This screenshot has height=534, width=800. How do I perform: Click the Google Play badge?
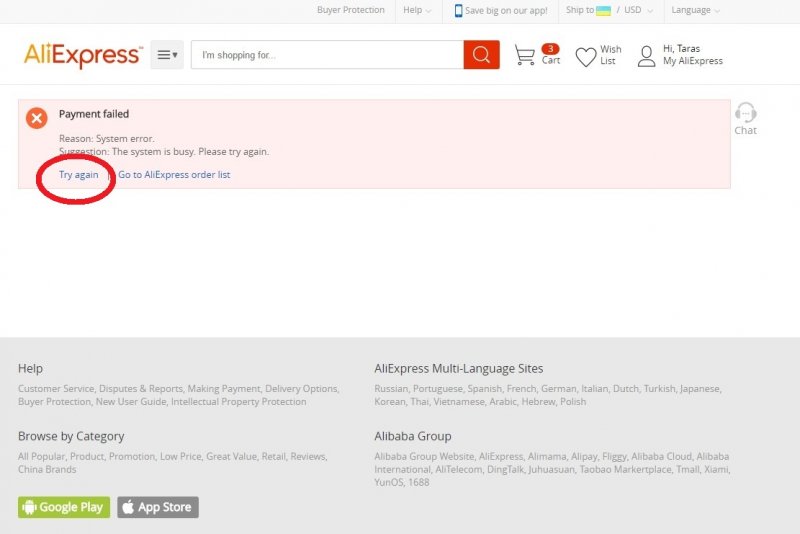pos(64,507)
